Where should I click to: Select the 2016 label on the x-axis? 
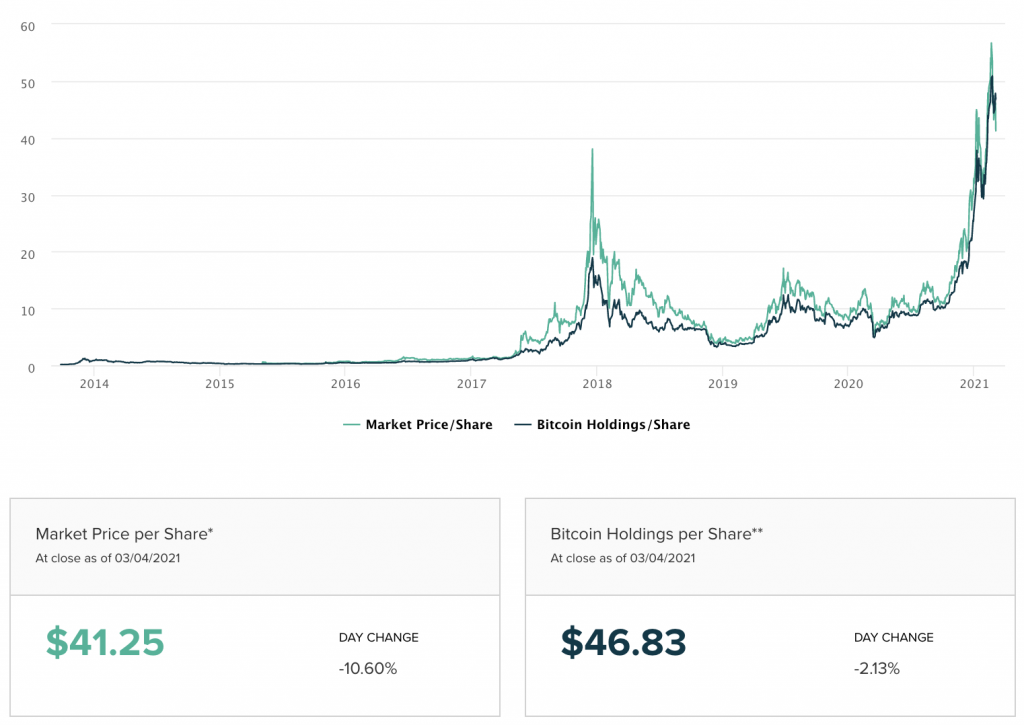pyautogui.click(x=345, y=384)
